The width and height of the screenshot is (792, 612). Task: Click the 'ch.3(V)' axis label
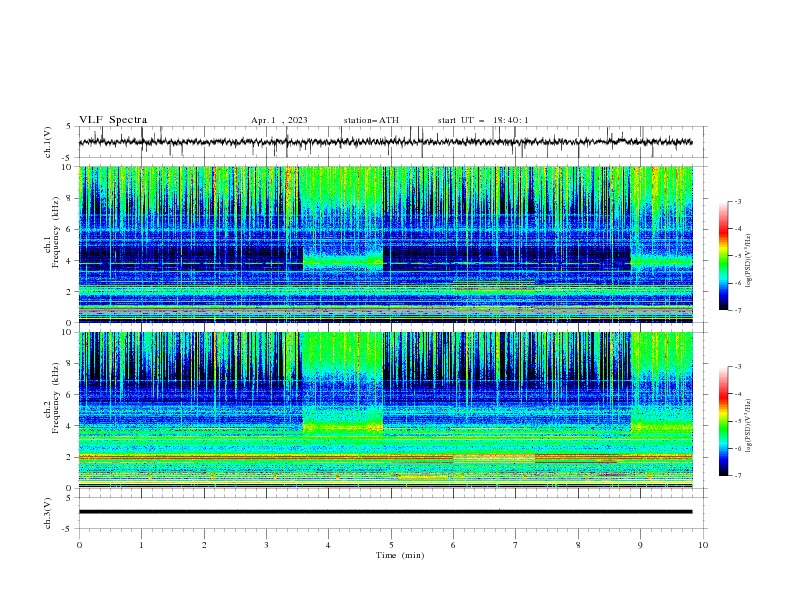click(48, 513)
